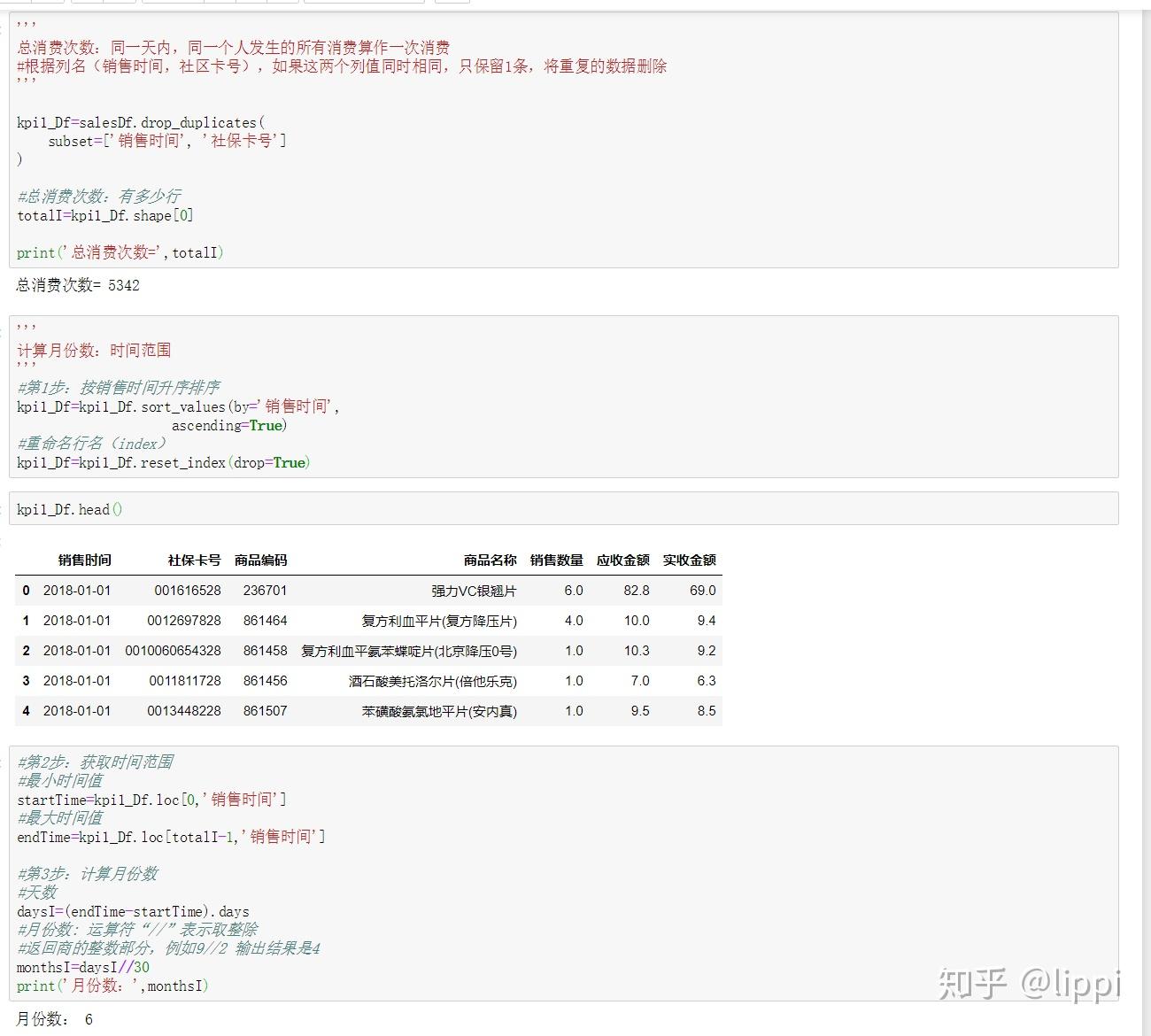Click the card number 0010060654328
Viewport: 1151px width, 1036px height.
pos(174,651)
